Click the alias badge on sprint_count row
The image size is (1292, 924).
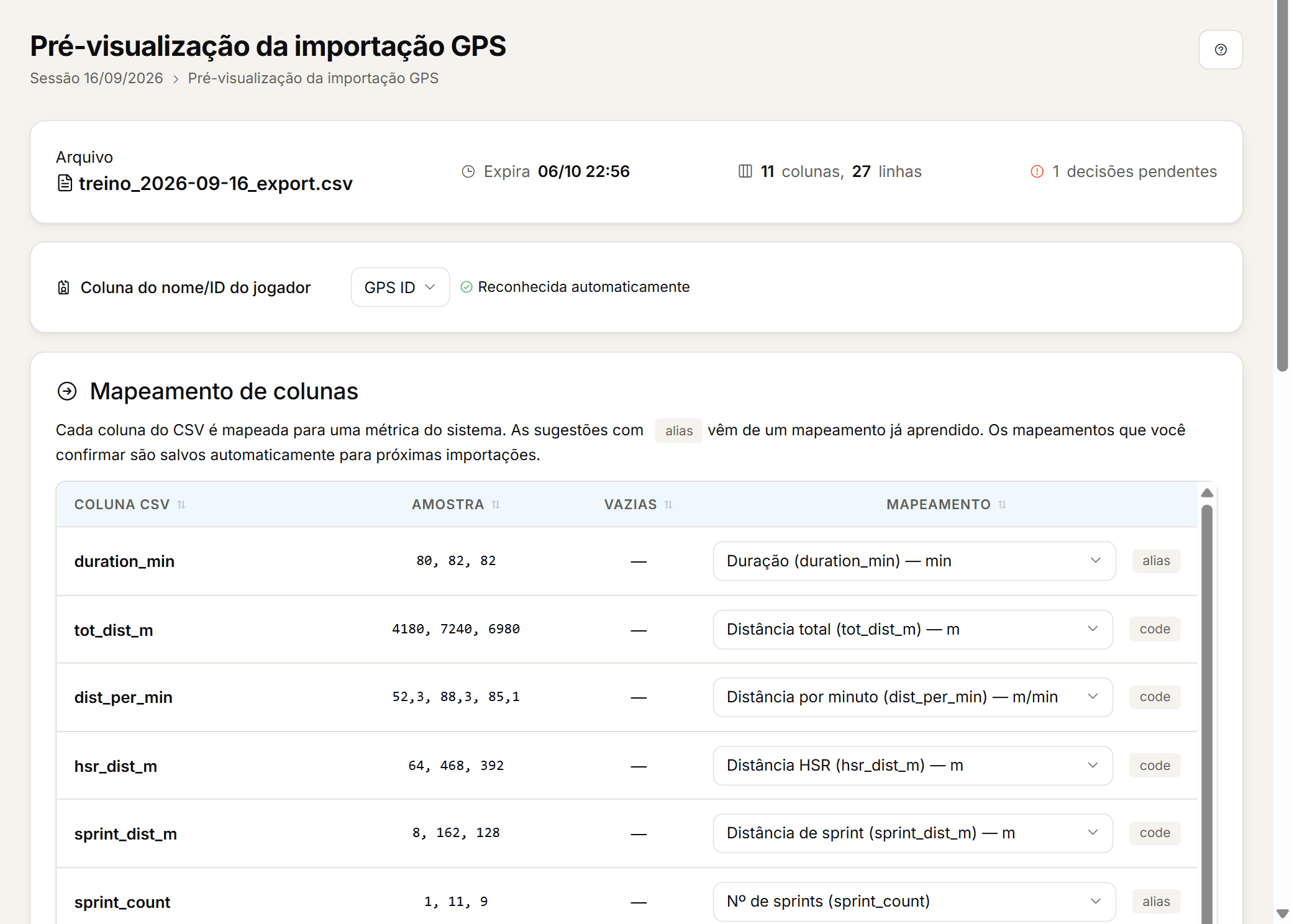tap(1156, 901)
